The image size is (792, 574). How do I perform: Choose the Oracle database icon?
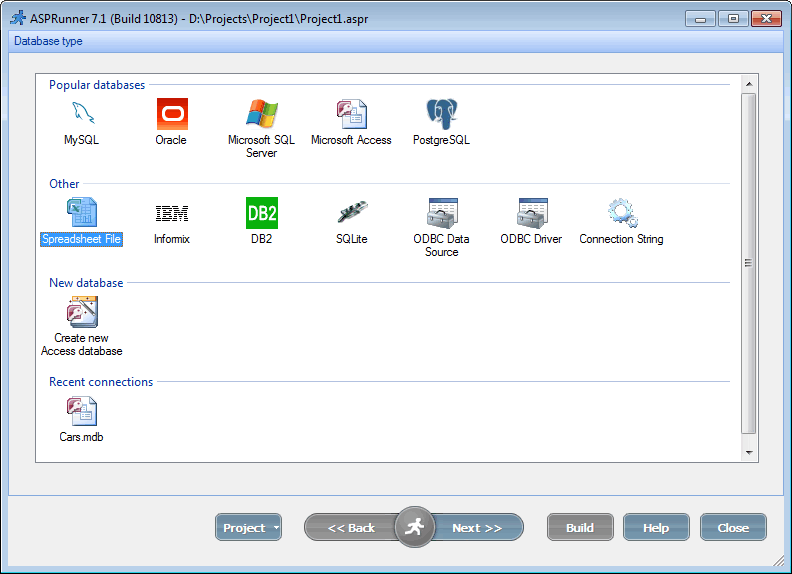(x=171, y=114)
